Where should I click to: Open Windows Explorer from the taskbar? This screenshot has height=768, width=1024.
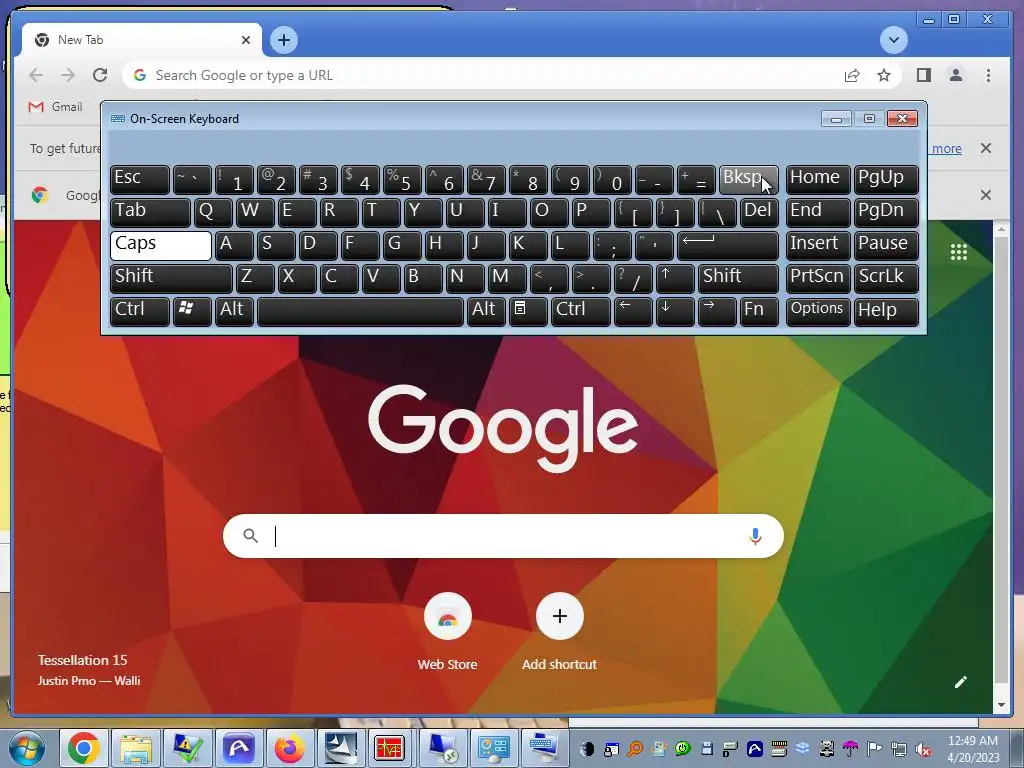tap(136, 748)
